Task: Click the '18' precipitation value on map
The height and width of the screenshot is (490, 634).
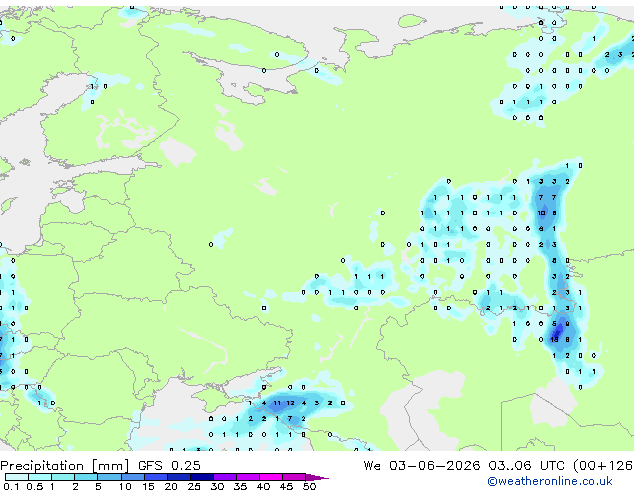Action: point(554,340)
